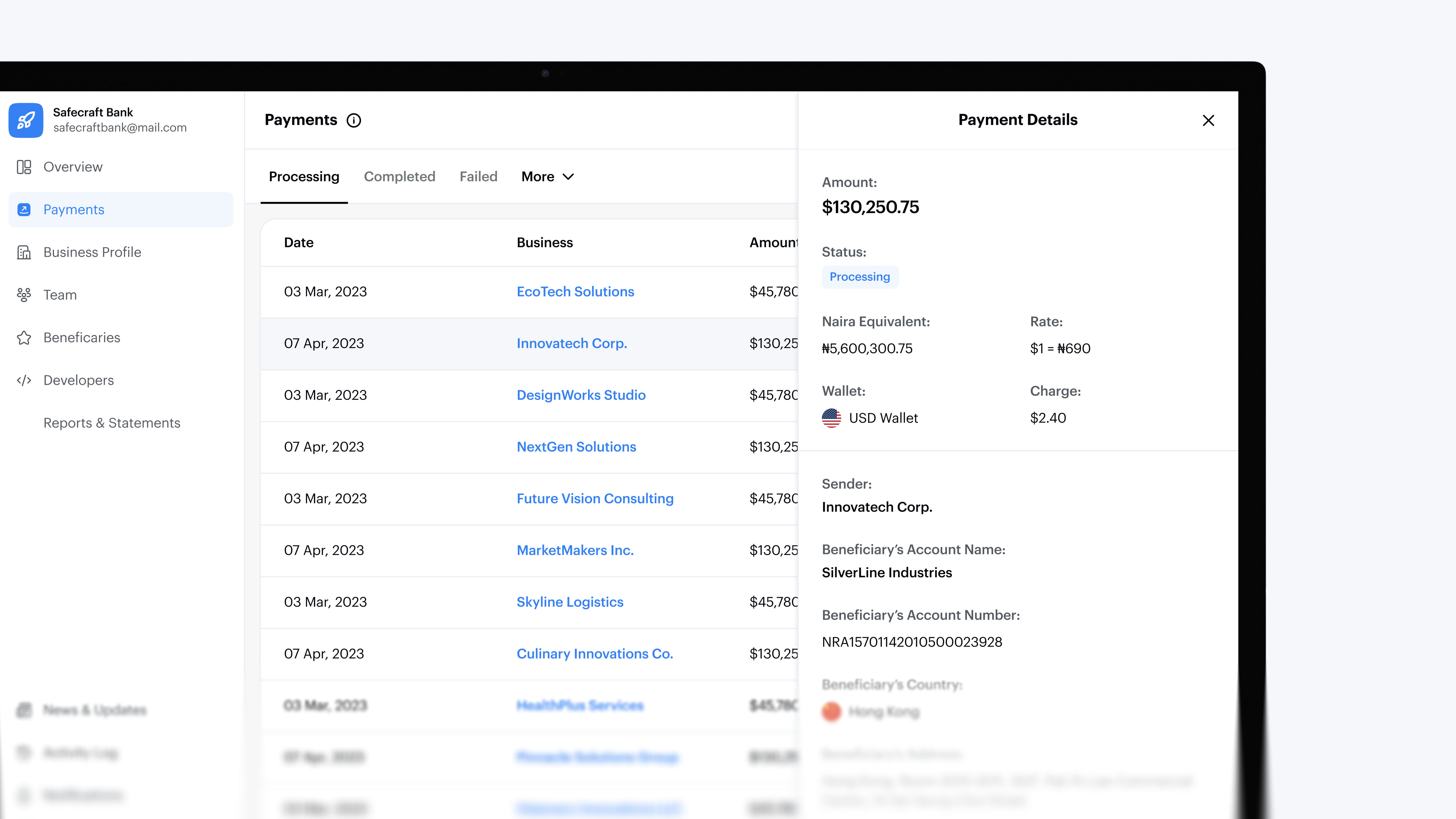
Task: Click the date in the NextGen Solutions row
Action: [324, 447]
